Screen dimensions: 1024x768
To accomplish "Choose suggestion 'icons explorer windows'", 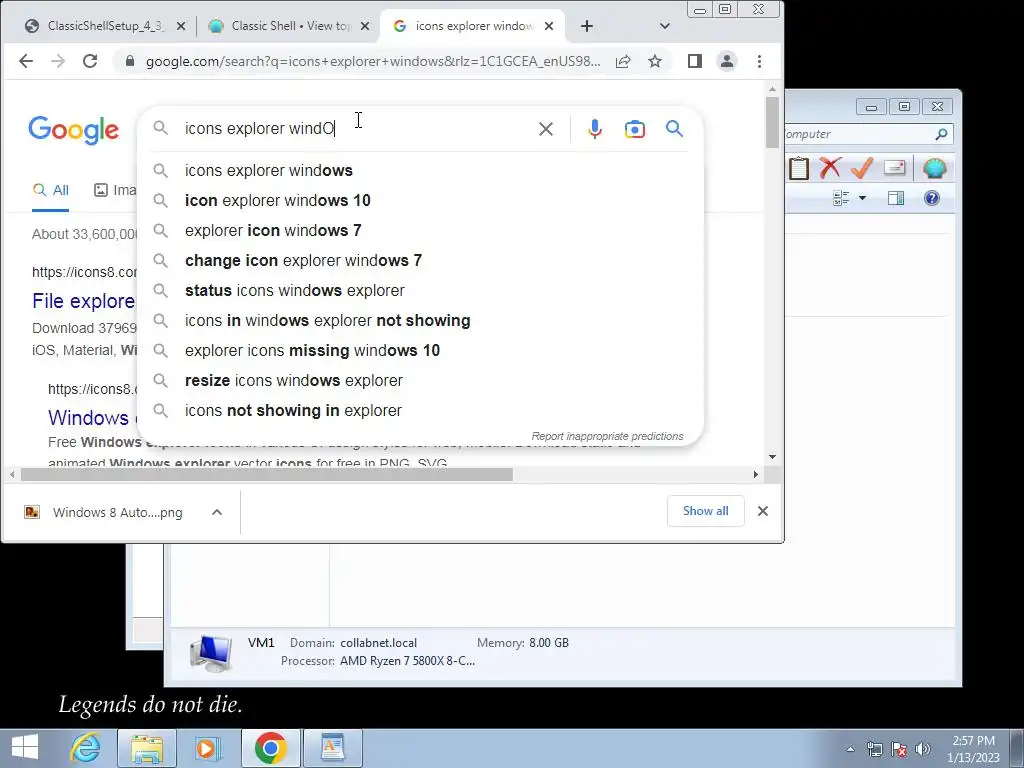I will click(421, 170).
